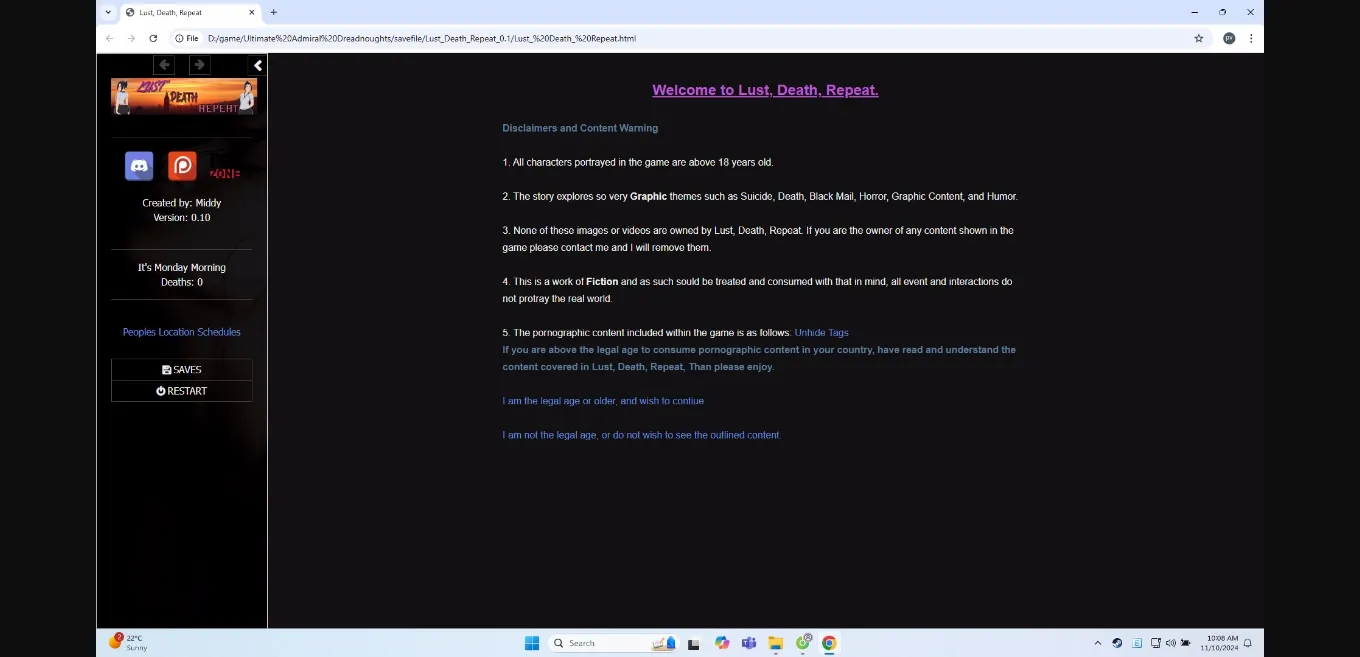Viewport: 1360px width, 657px height.
Task: Select the Lust, Death, Repeat browser tab
Action: tap(183, 12)
